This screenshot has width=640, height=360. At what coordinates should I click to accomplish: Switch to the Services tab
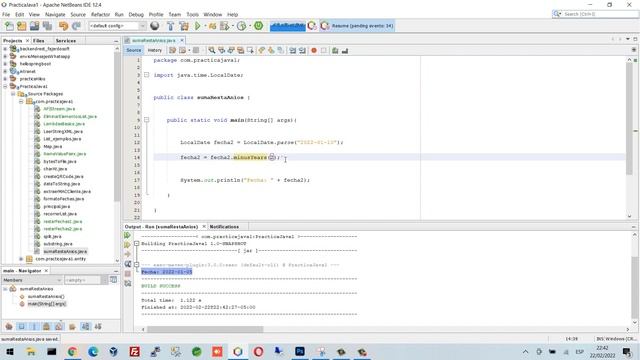tap(66, 41)
